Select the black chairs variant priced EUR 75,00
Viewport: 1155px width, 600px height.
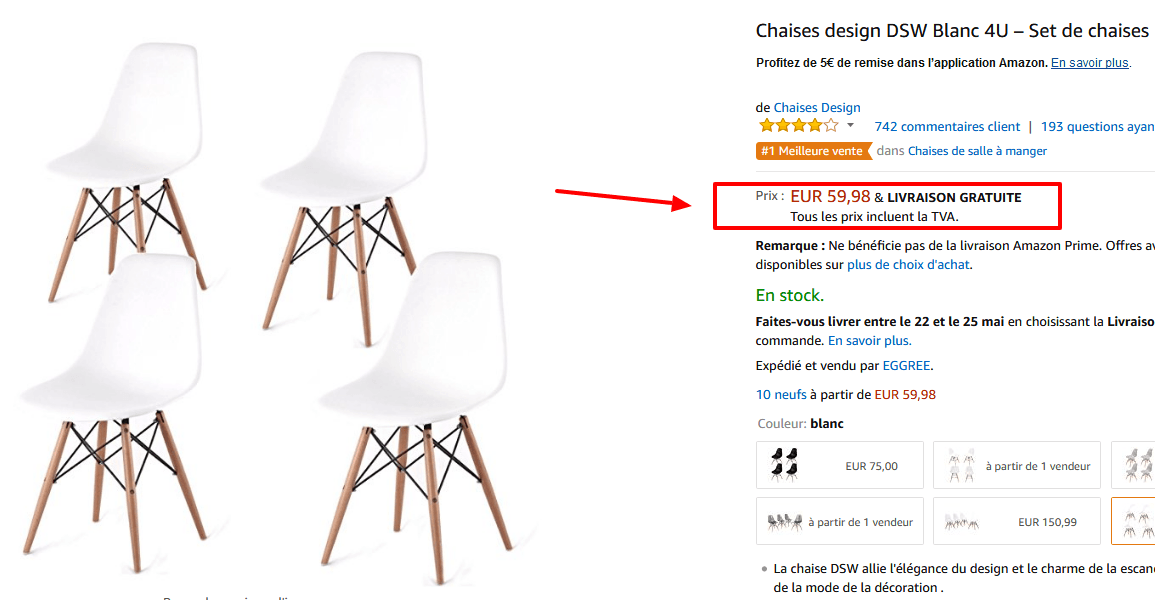(839, 465)
